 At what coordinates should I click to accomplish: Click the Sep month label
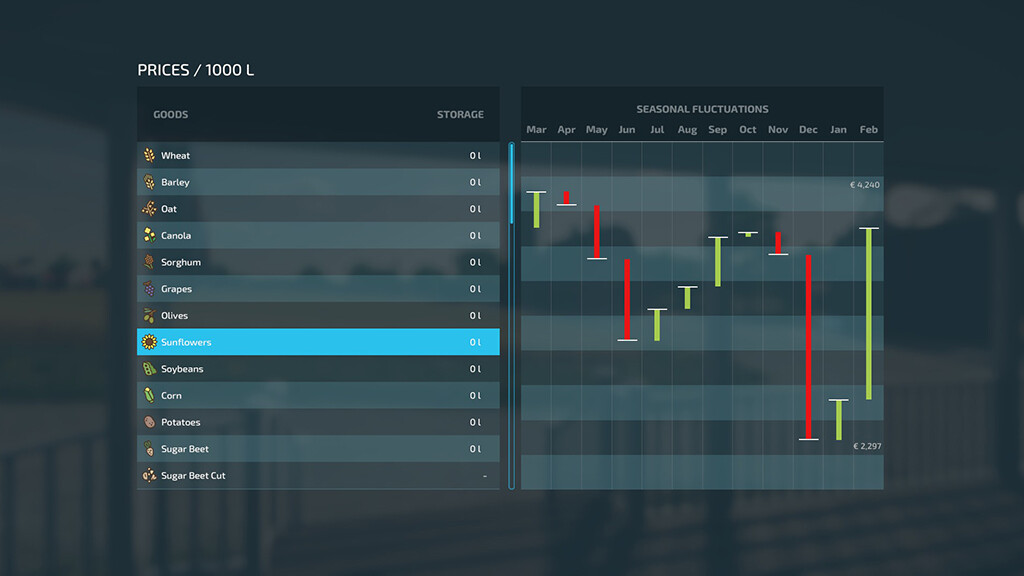717,130
